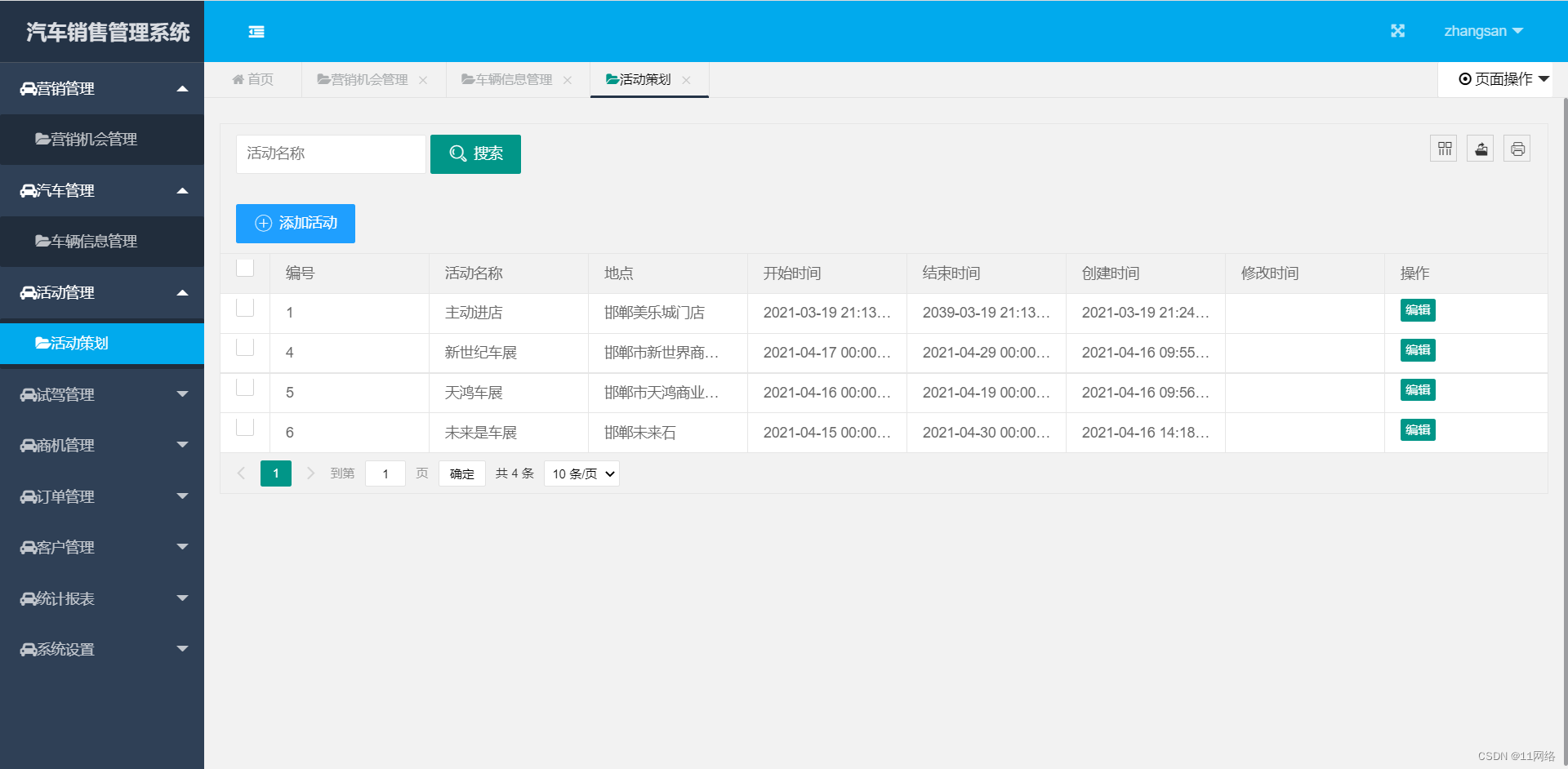Click the export table icon

coord(1481,149)
